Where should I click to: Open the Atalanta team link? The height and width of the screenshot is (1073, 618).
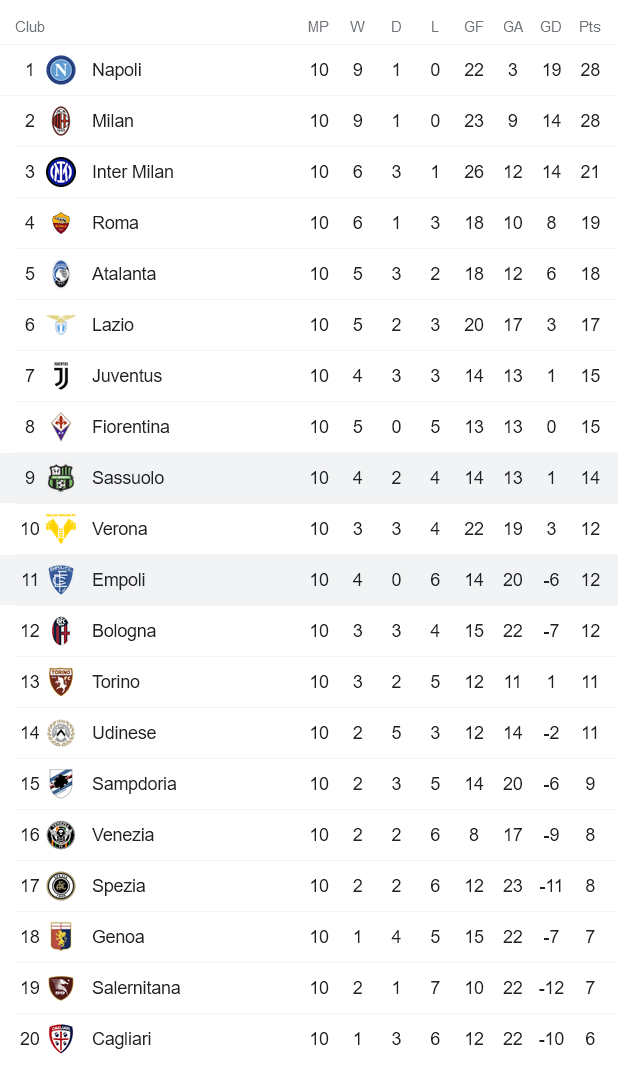point(124,274)
